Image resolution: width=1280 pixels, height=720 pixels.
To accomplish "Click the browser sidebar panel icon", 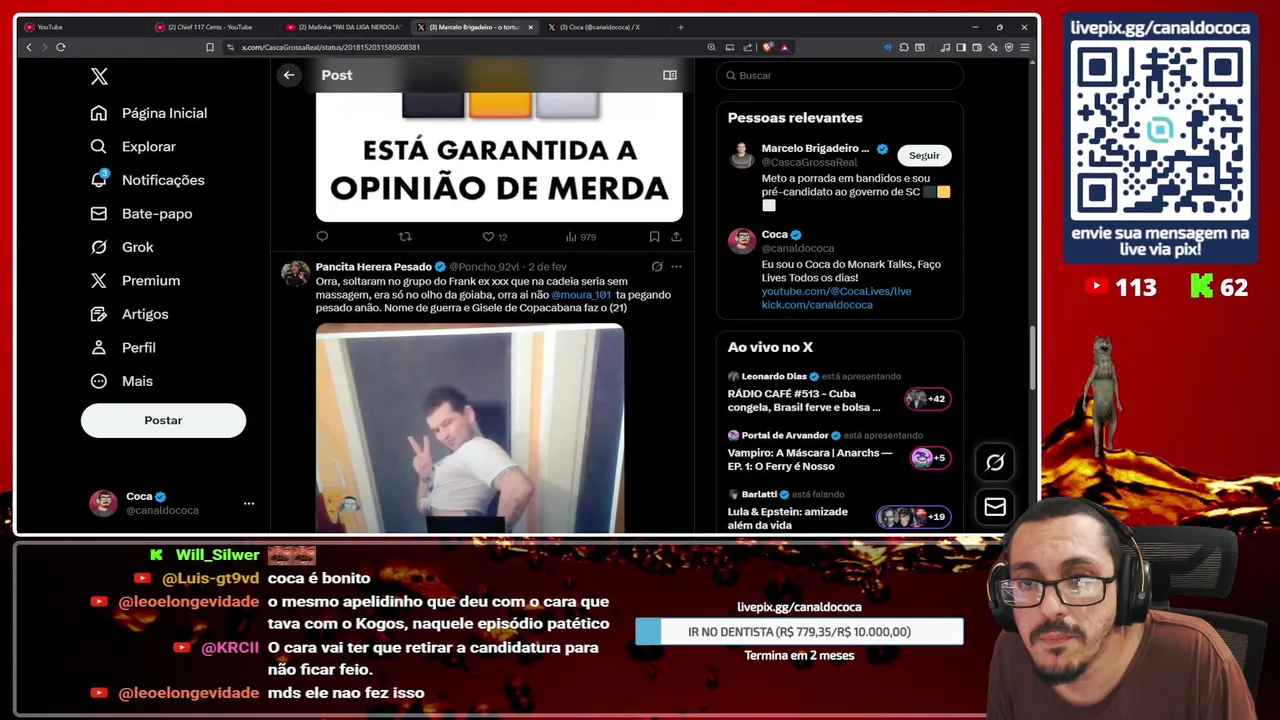I will [x=961, y=47].
